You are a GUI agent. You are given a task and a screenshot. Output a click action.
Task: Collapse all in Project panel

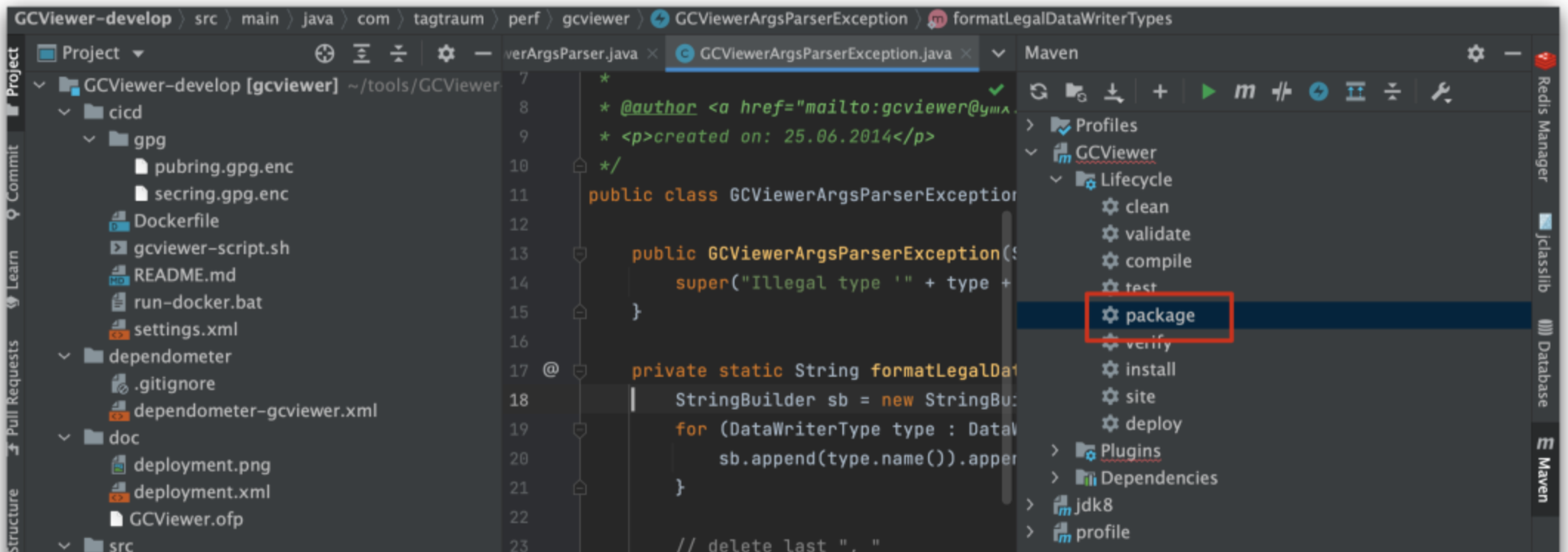click(x=398, y=53)
